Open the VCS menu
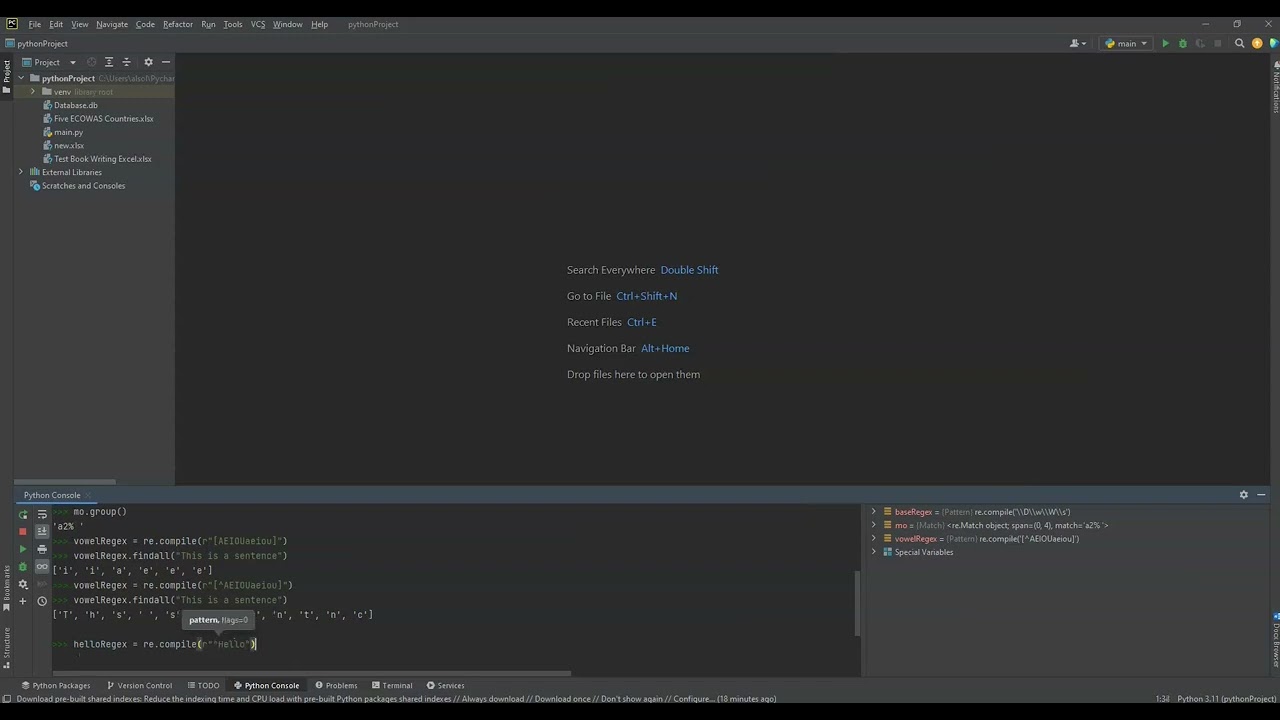The image size is (1280, 720). 258,24
